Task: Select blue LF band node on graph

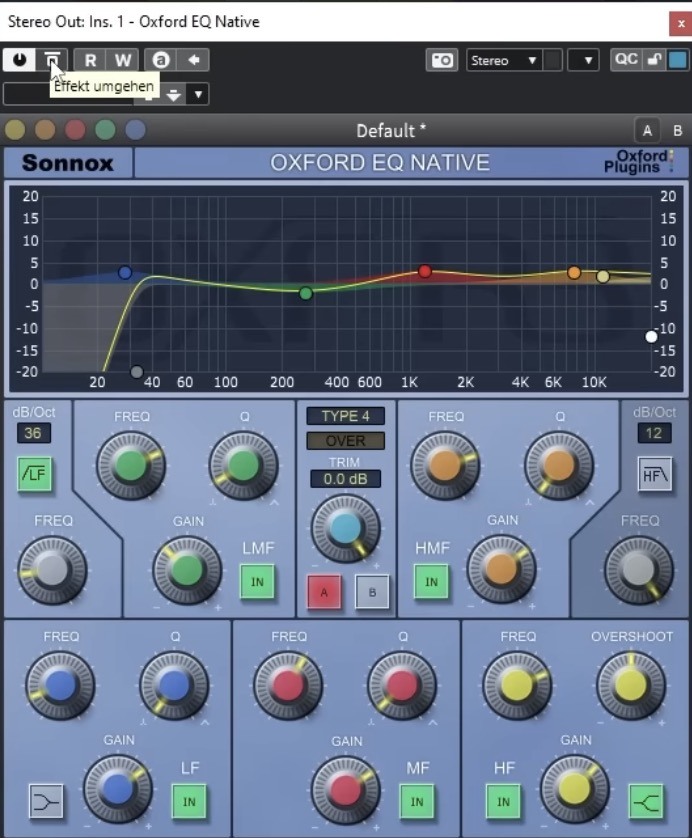Action: (x=125, y=273)
